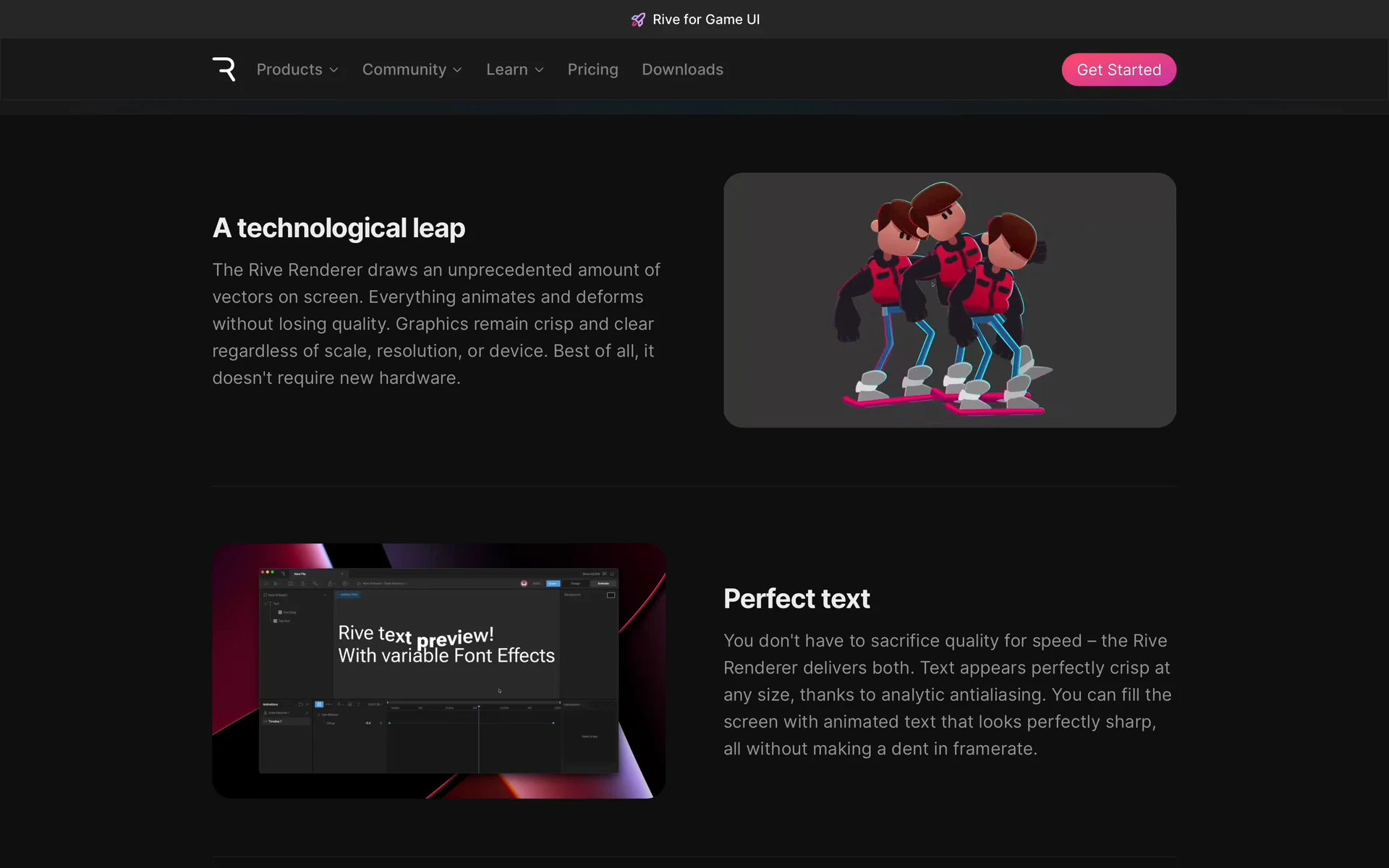Click the blue Share button in editor preview

click(553, 583)
